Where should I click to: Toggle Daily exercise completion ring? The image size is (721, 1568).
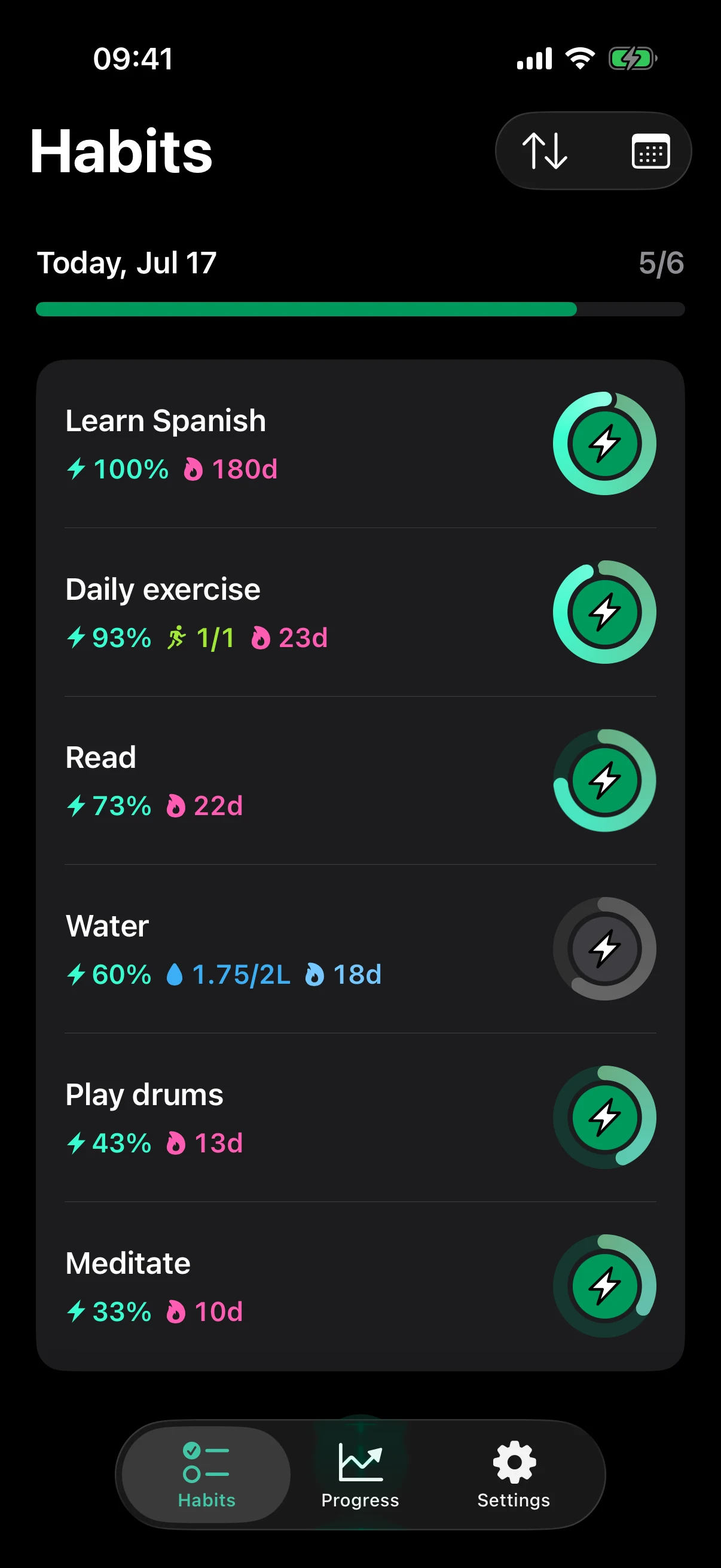[x=604, y=612]
